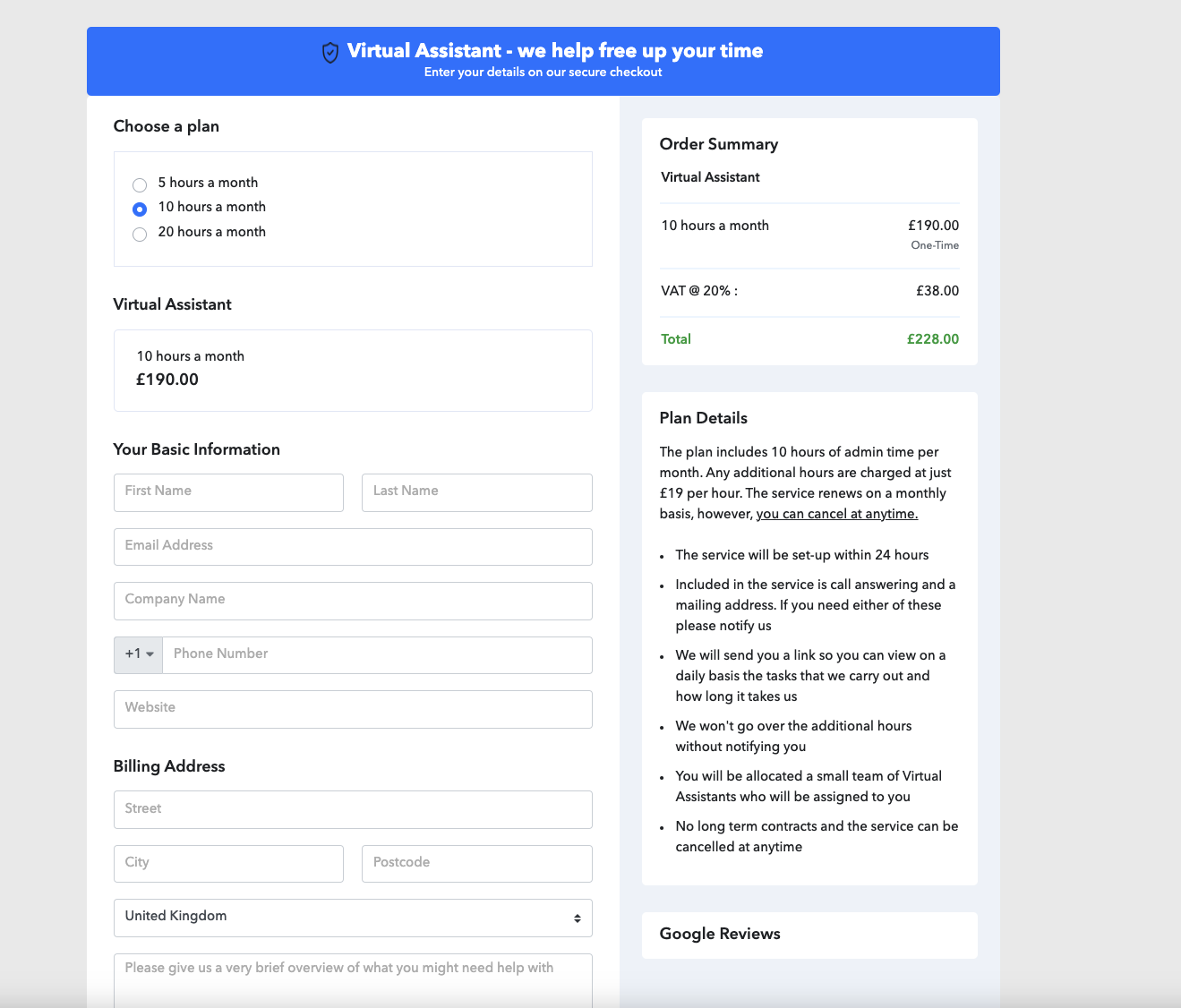Viewport: 1181px width, 1008px height.
Task: Click into the City field
Action: [228, 864]
